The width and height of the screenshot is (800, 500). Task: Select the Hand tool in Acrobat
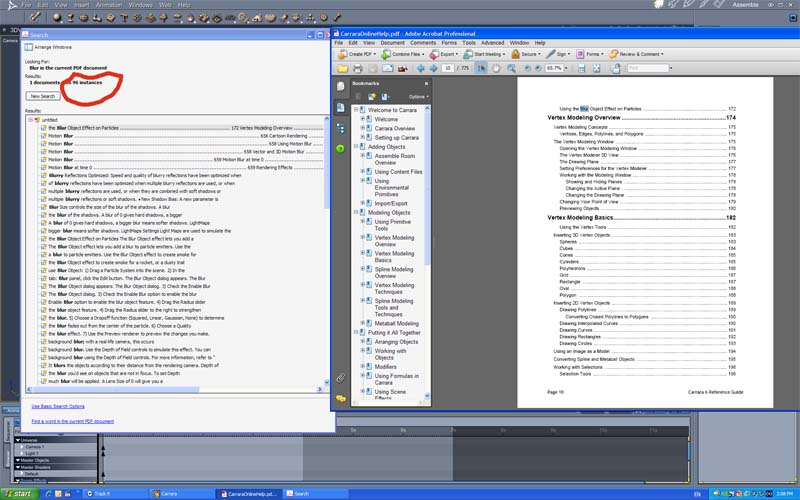click(x=496, y=68)
